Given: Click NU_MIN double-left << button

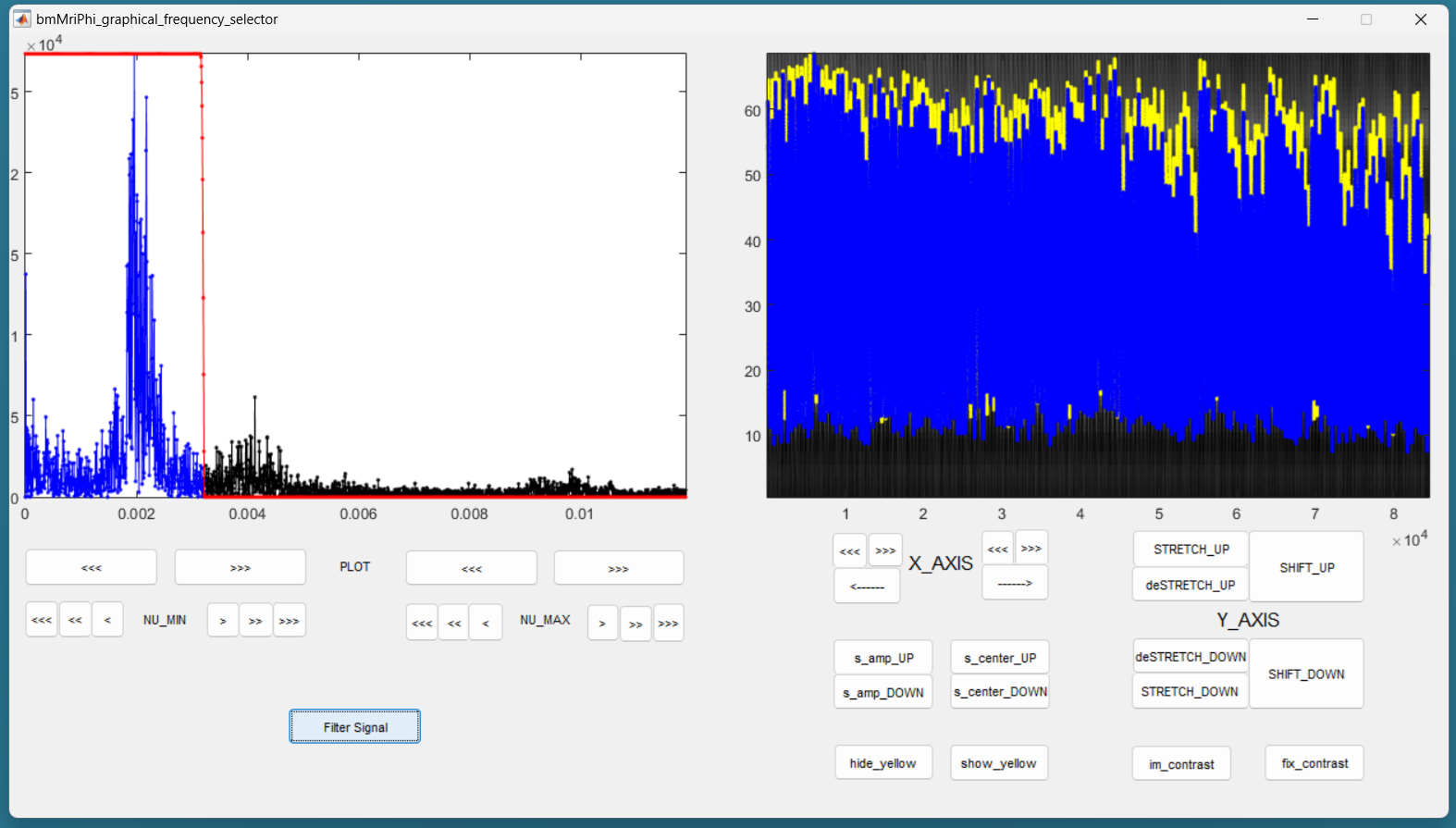Looking at the screenshot, I should tap(75, 620).
